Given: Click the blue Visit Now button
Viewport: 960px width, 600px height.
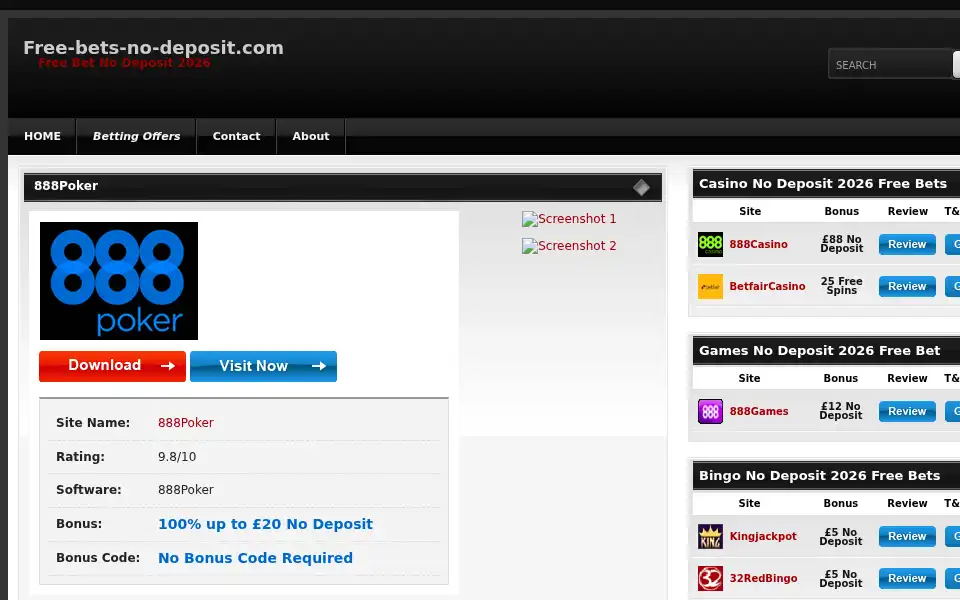Looking at the screenshot, I should click(x=263, y=366).
